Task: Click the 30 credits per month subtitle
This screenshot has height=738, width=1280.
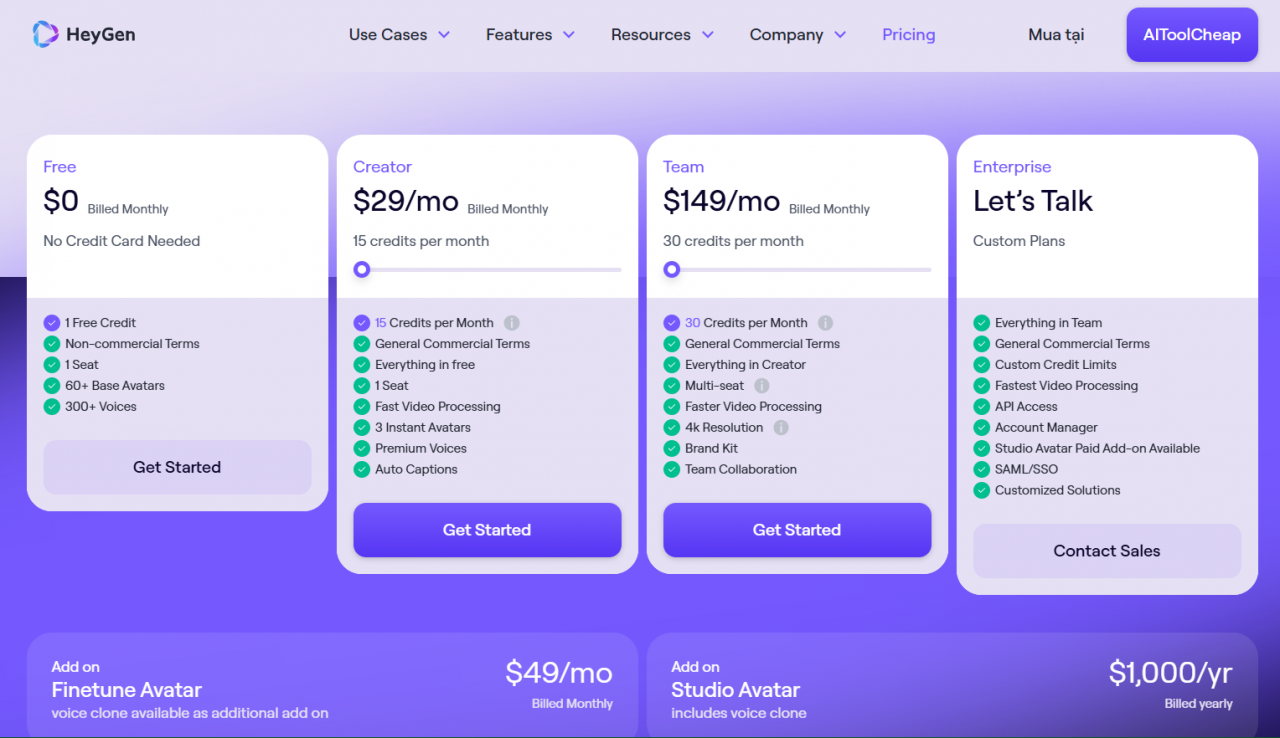Action: 733,241
